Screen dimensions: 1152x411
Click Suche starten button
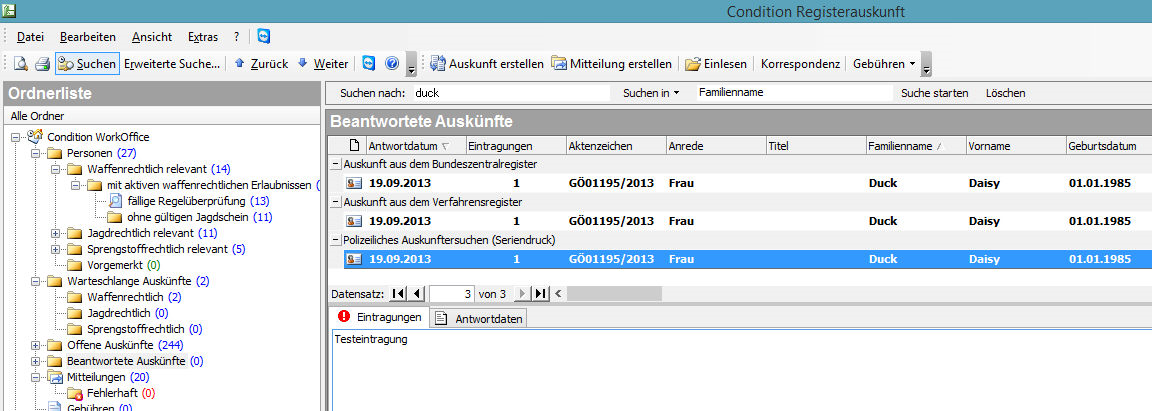click(x=934, y=93)
